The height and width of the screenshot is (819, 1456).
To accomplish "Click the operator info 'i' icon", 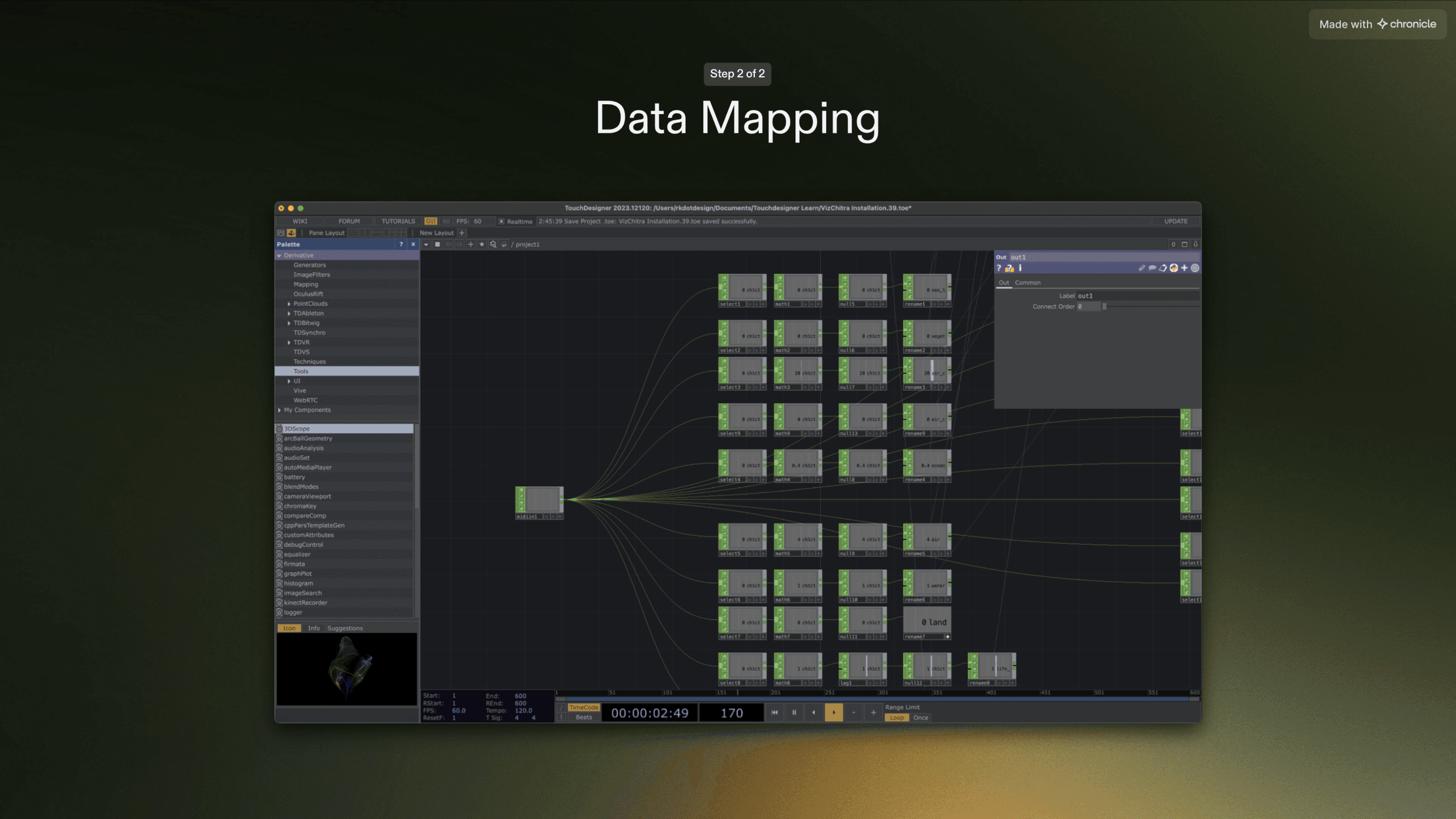I will pos(1020,268).
